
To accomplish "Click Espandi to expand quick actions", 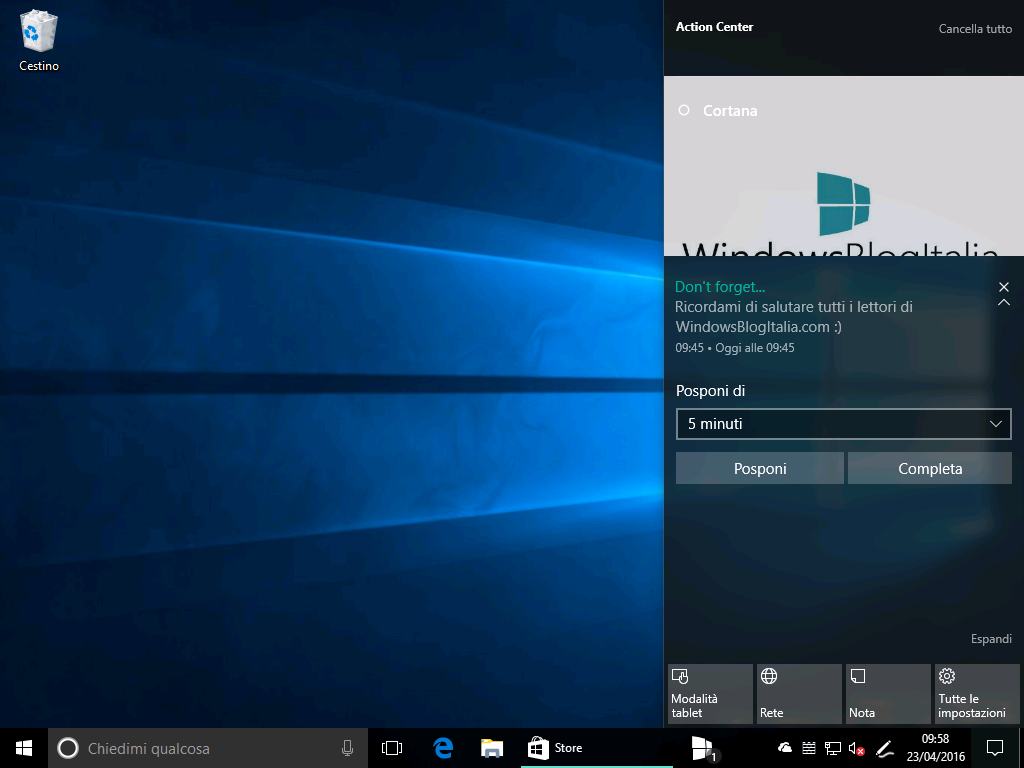I will coord(991,639).
